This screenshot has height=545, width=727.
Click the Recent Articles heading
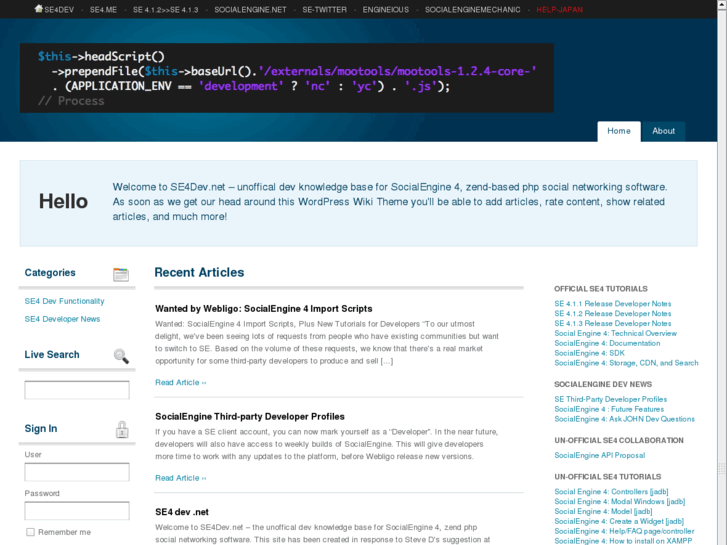coord(199,272)
